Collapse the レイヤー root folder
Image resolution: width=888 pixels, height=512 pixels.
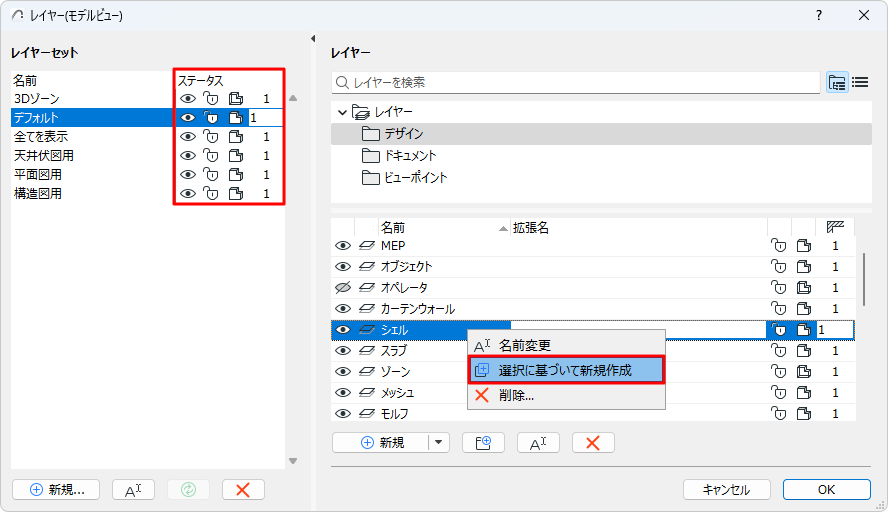click(x=342, y=112)
